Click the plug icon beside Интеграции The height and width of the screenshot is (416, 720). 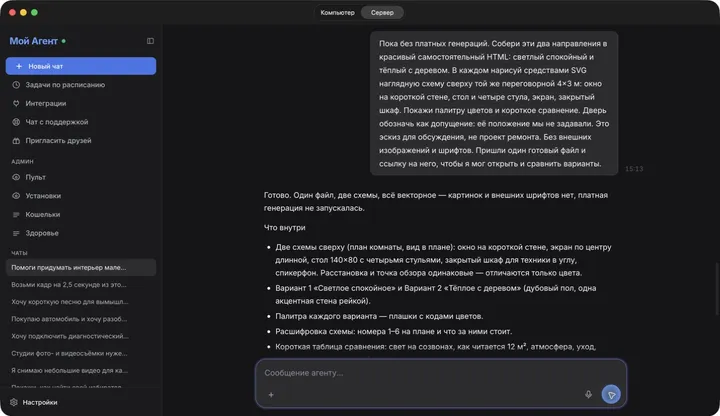(16, 103)
